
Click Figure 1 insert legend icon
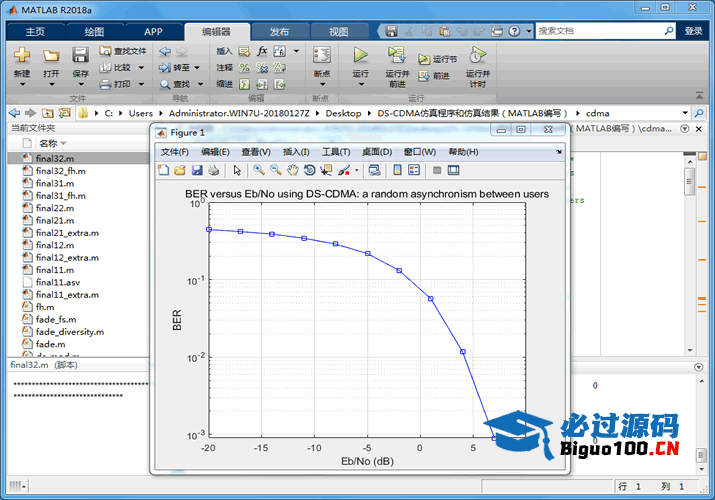coord(414,170)
